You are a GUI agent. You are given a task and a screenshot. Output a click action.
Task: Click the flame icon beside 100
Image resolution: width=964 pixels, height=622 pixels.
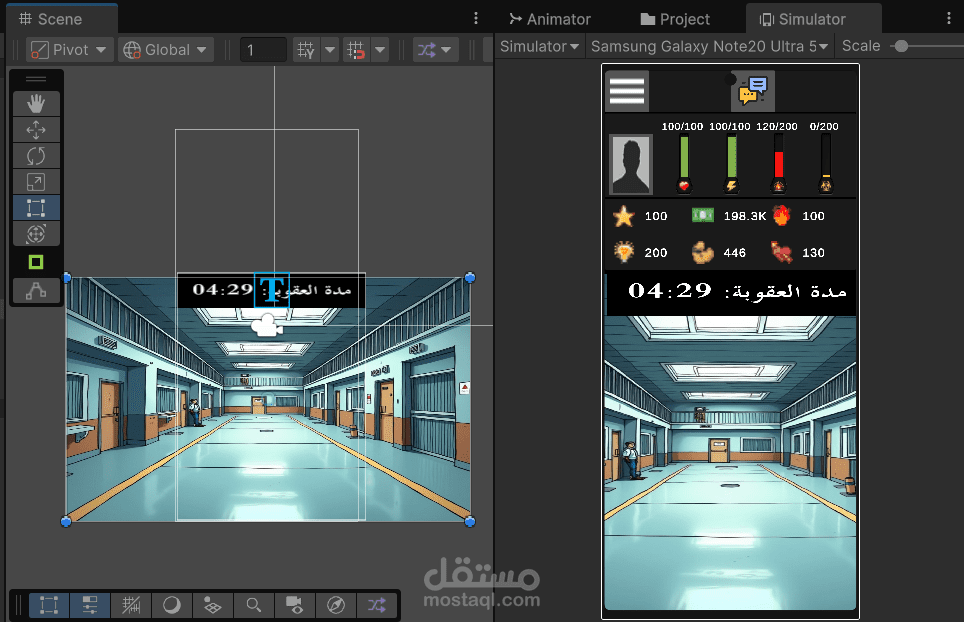click(x=781, y=215)
